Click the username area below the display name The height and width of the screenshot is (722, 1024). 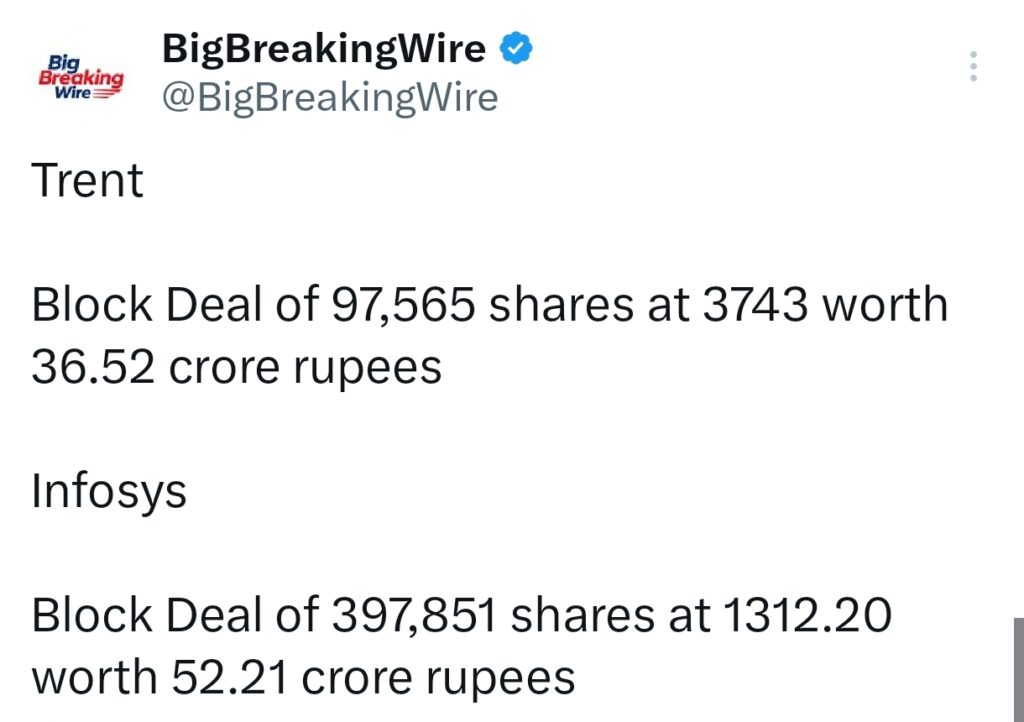tap(330, 97)
